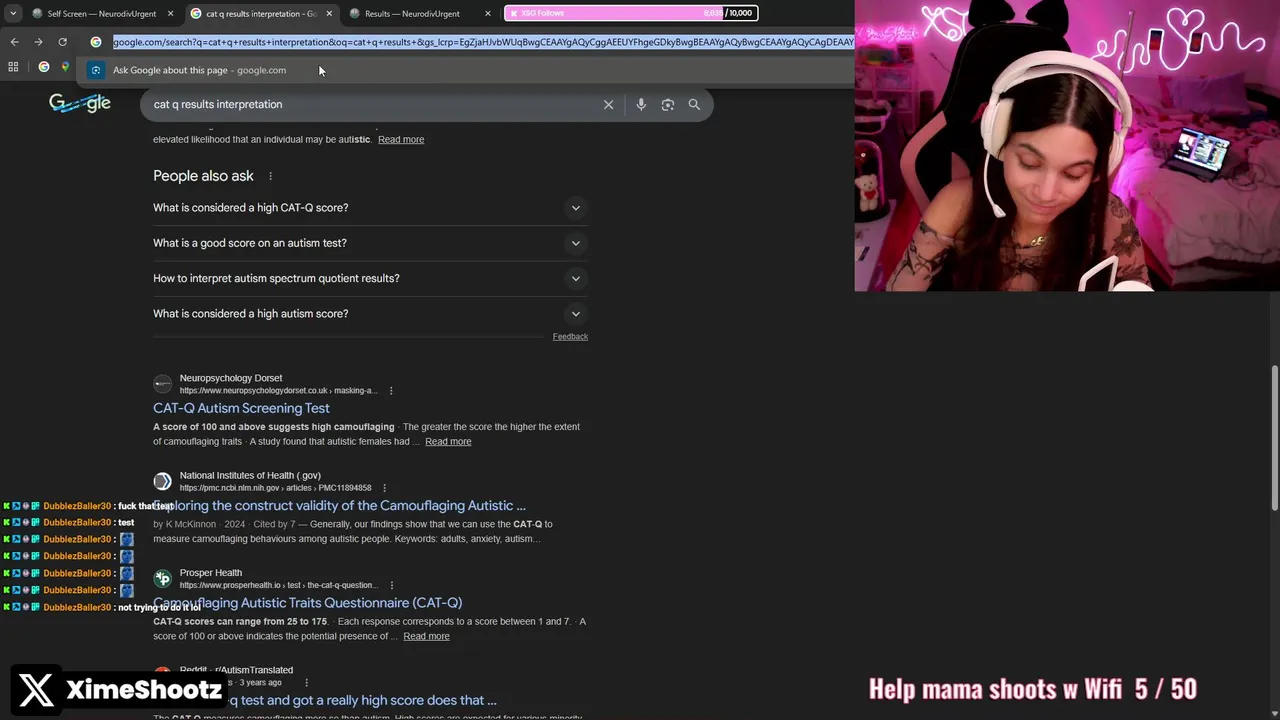Image resolution: width=1280 pixels, height=720 pixels.
Task: Close the Results — NeurodivUrgent tab
Action: click(x=488, y=14)
